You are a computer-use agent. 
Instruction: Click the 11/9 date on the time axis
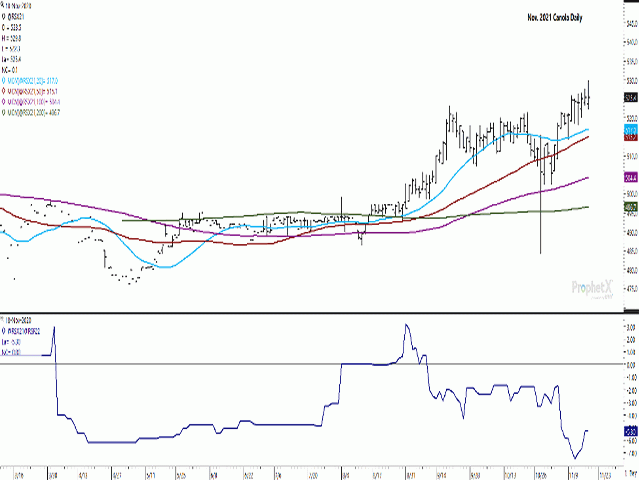[573, 476]
